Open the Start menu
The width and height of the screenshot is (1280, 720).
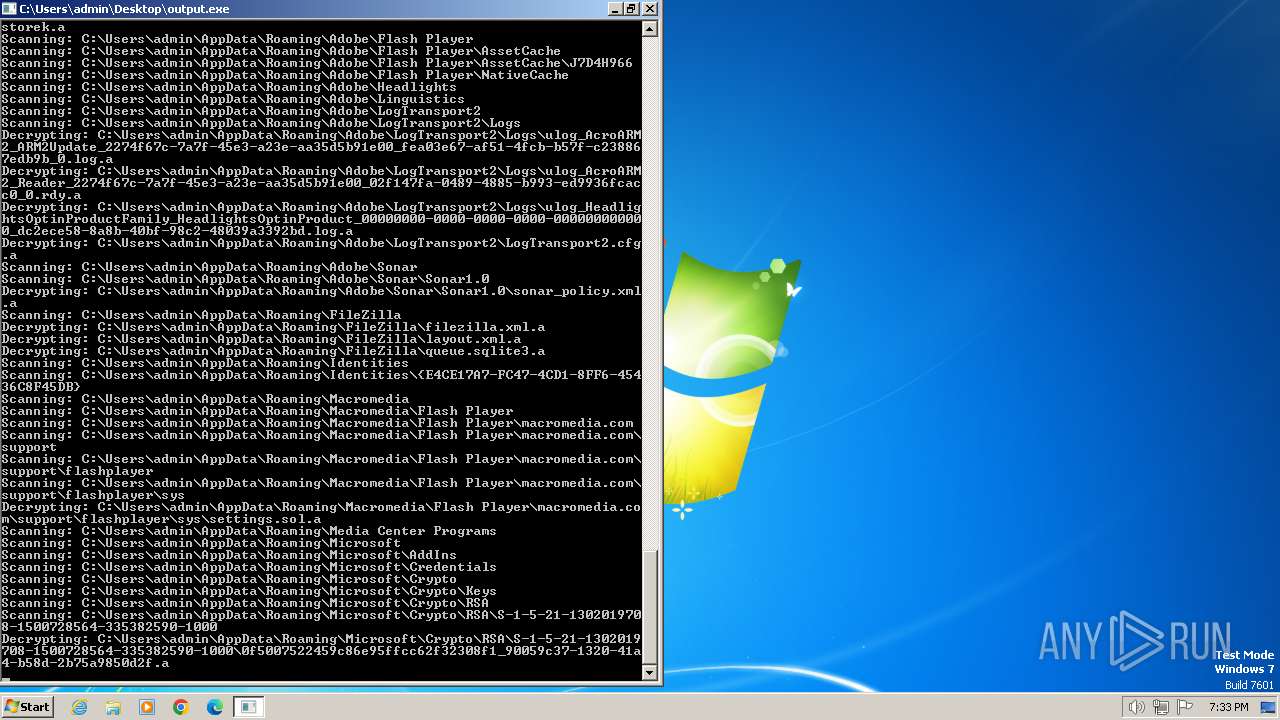tap(28, 707)
